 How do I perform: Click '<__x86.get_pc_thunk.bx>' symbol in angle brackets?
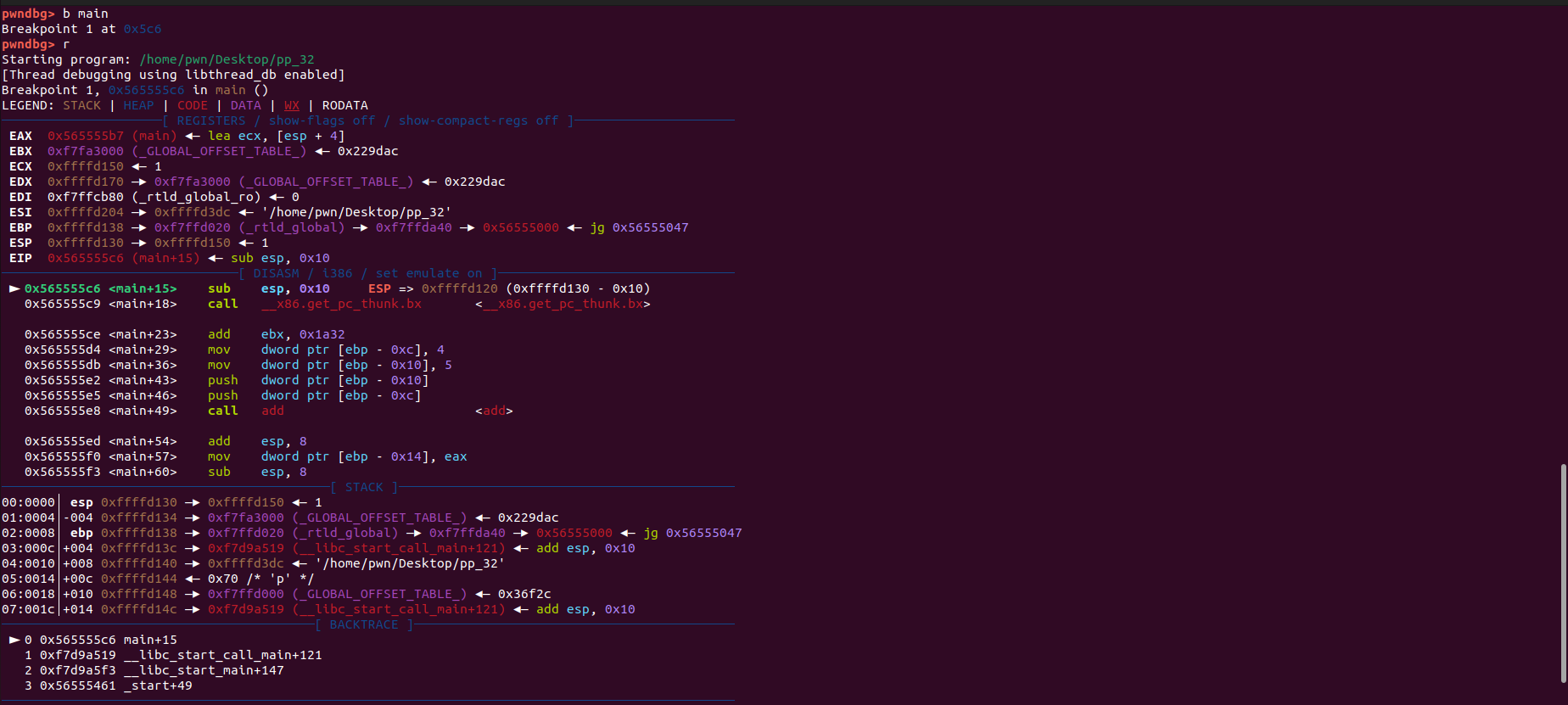[x=563, y=304]
